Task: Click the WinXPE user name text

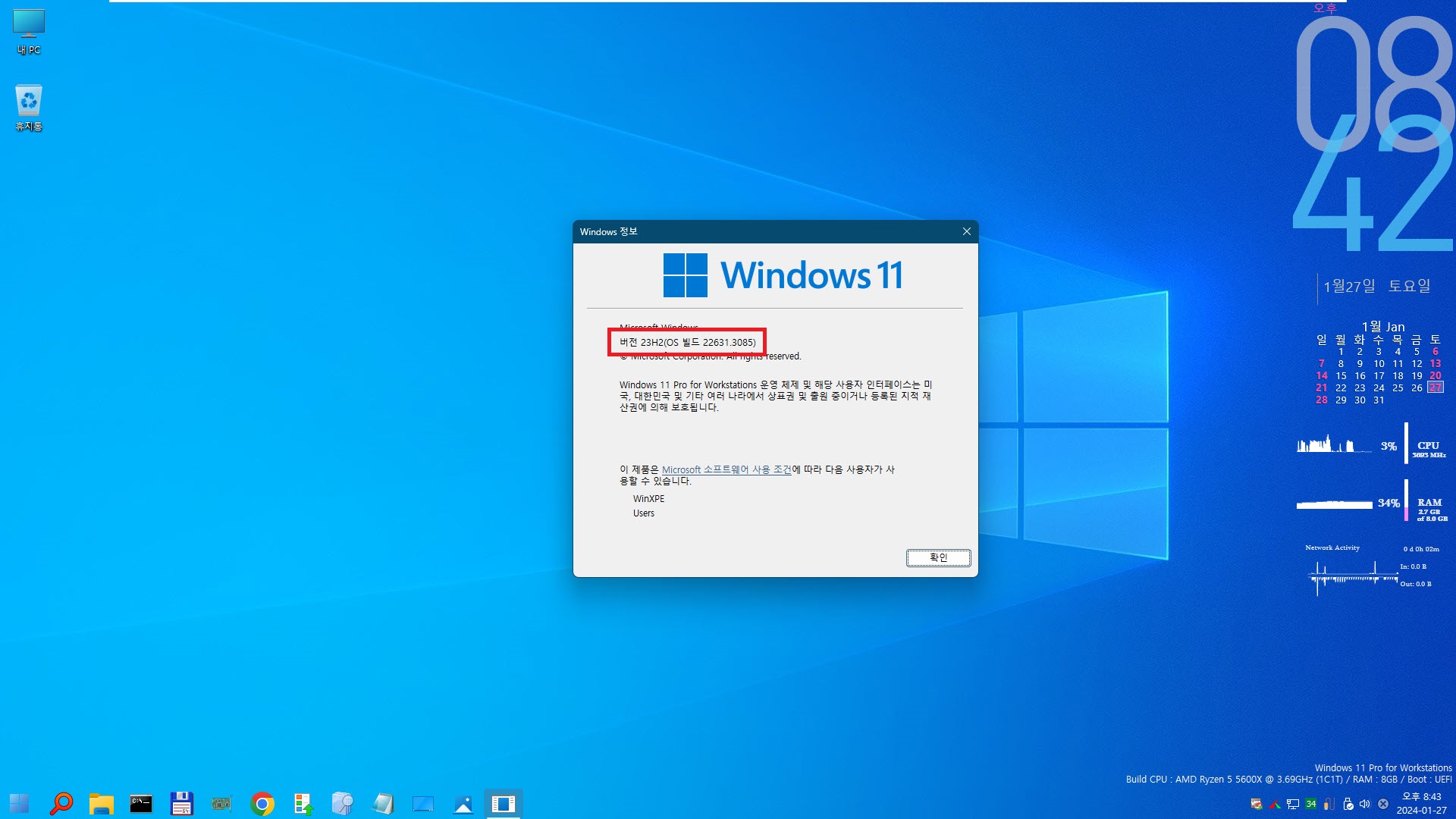Action: click(x=648, y=498)
